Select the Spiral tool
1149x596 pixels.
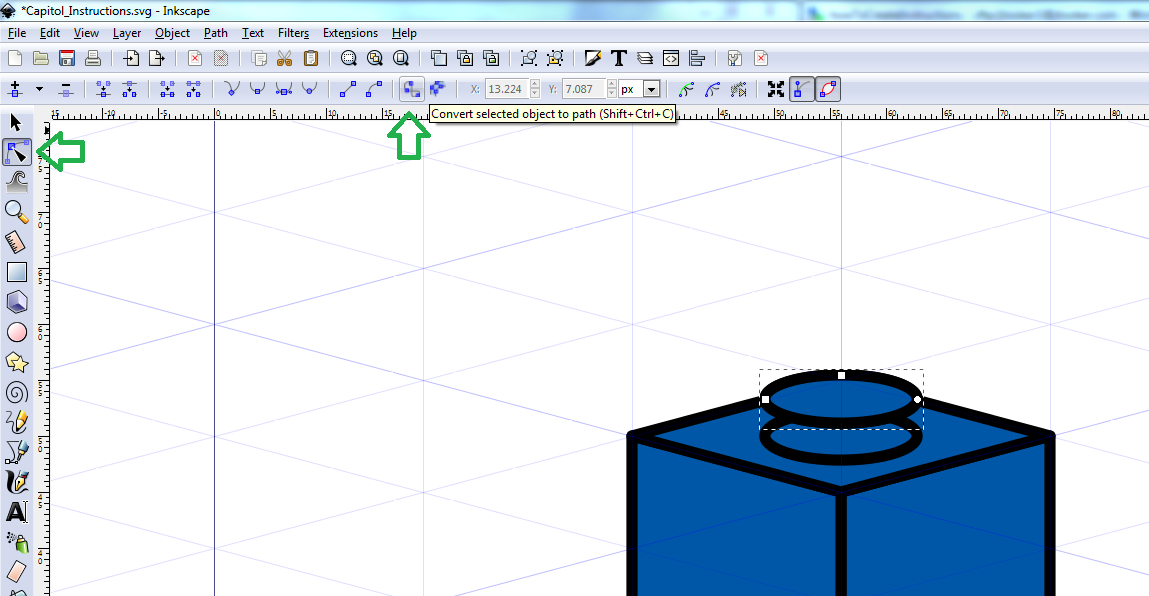point(17,392)
